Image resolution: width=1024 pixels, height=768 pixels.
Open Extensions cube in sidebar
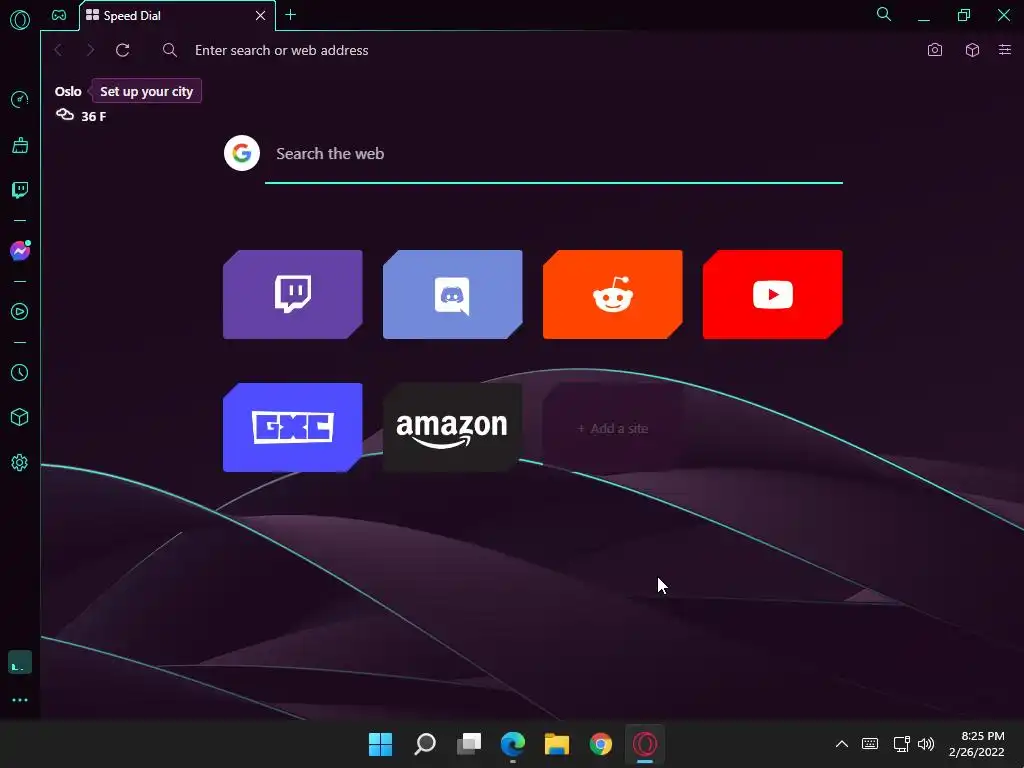(20, 417)
